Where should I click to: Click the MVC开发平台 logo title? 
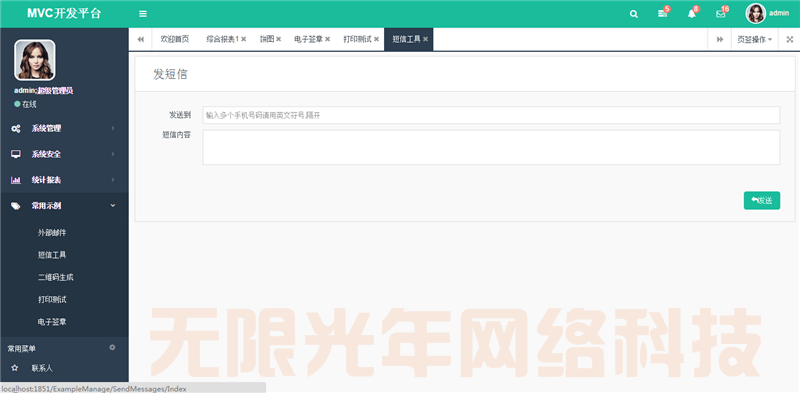click(64, 14)
